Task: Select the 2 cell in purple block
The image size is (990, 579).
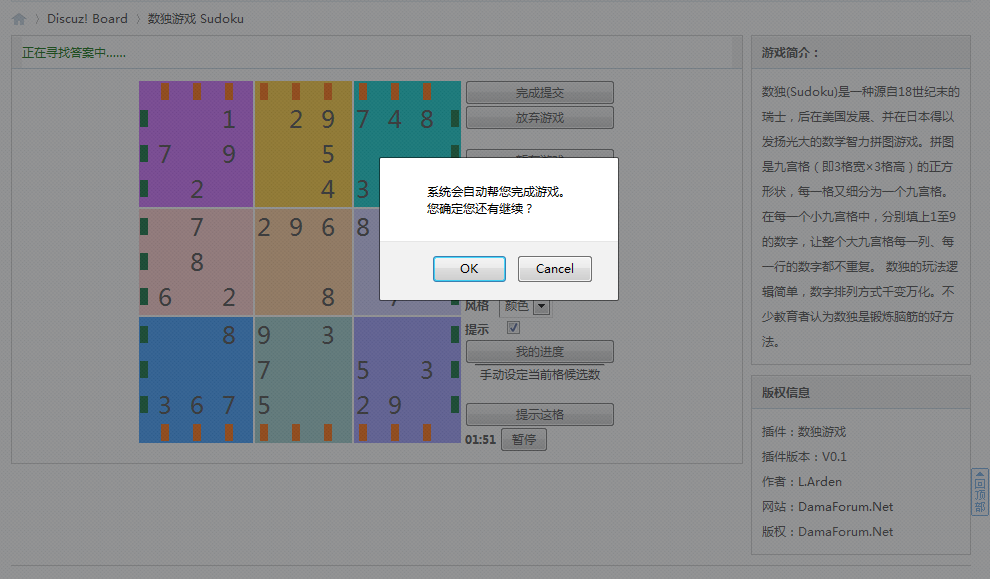Action: (197, 189)
